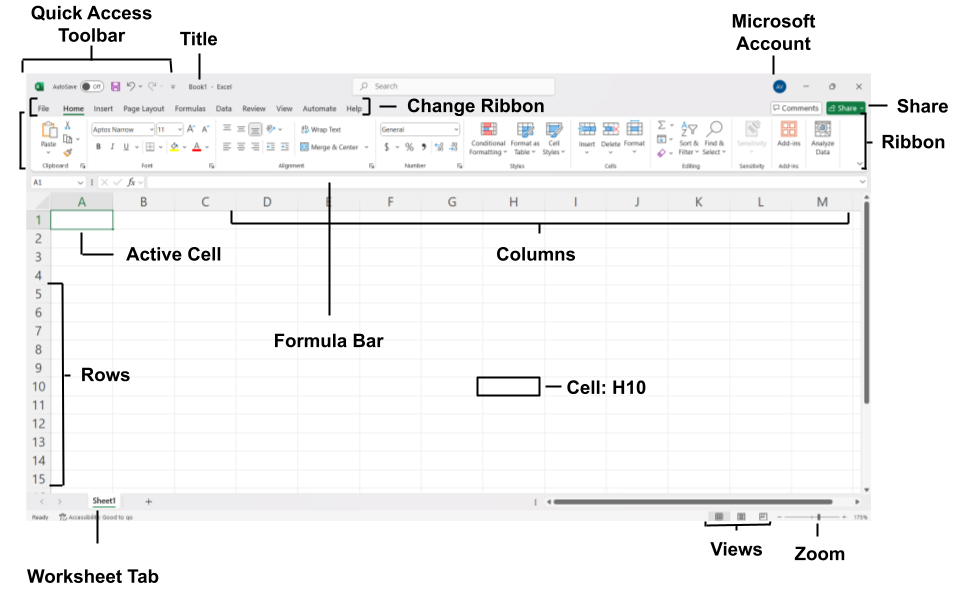The width and height of the screenshot is (960, 600).
Task: Click the Add-ins icon
Action: pyautogui.click(x=788, y=135)
